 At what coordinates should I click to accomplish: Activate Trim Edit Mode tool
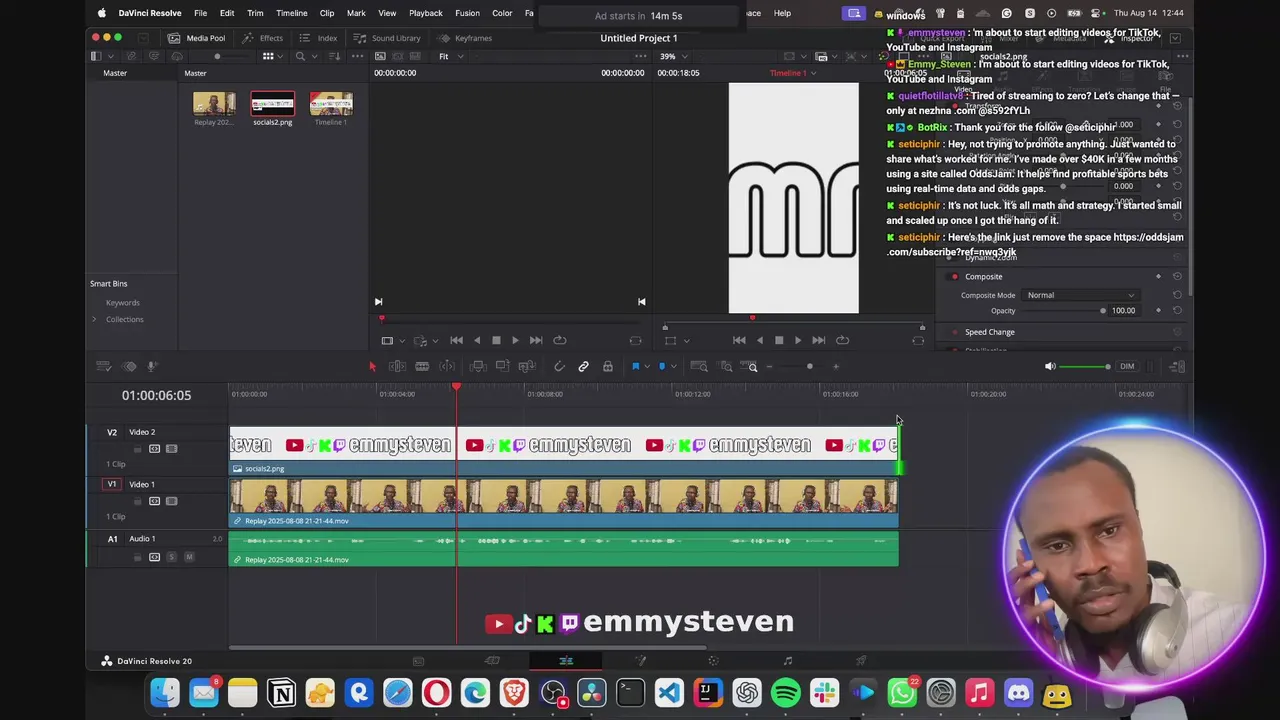coord(397,367)
